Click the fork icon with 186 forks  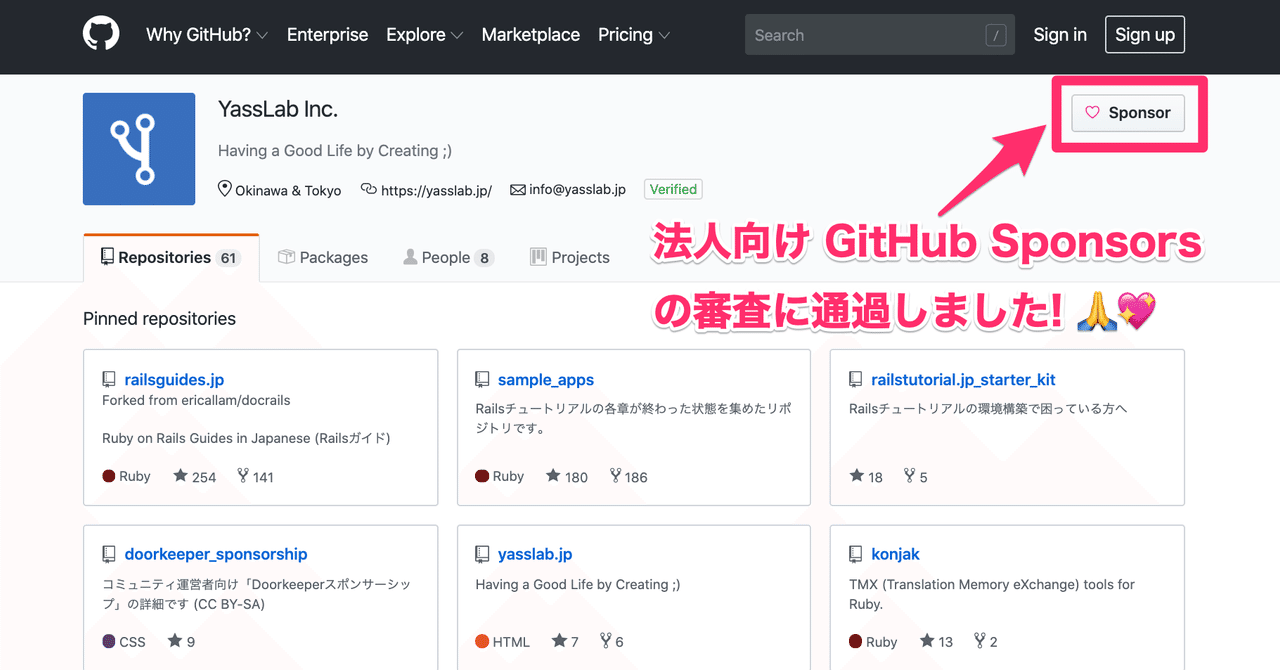point(616,476)
